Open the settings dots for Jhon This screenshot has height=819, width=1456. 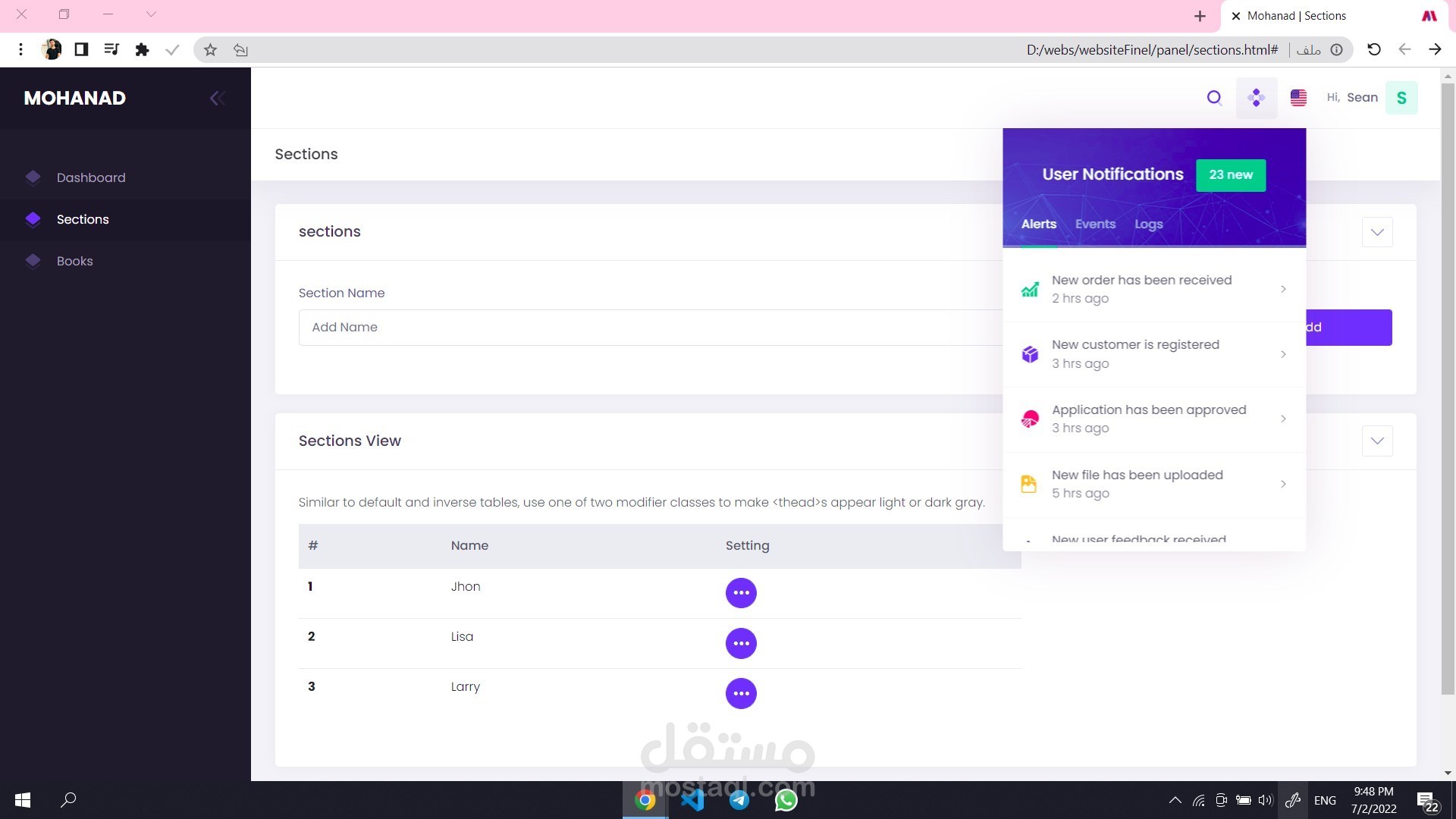coord(741,593)
